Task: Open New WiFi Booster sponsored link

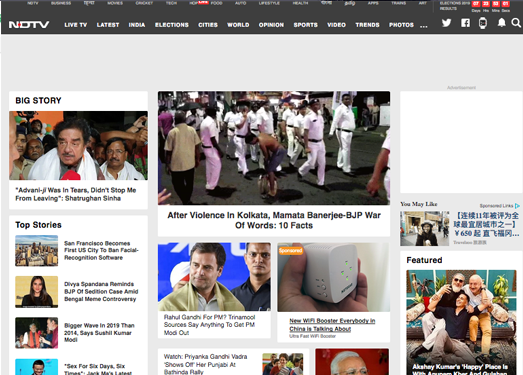Action: click(332, 325)
